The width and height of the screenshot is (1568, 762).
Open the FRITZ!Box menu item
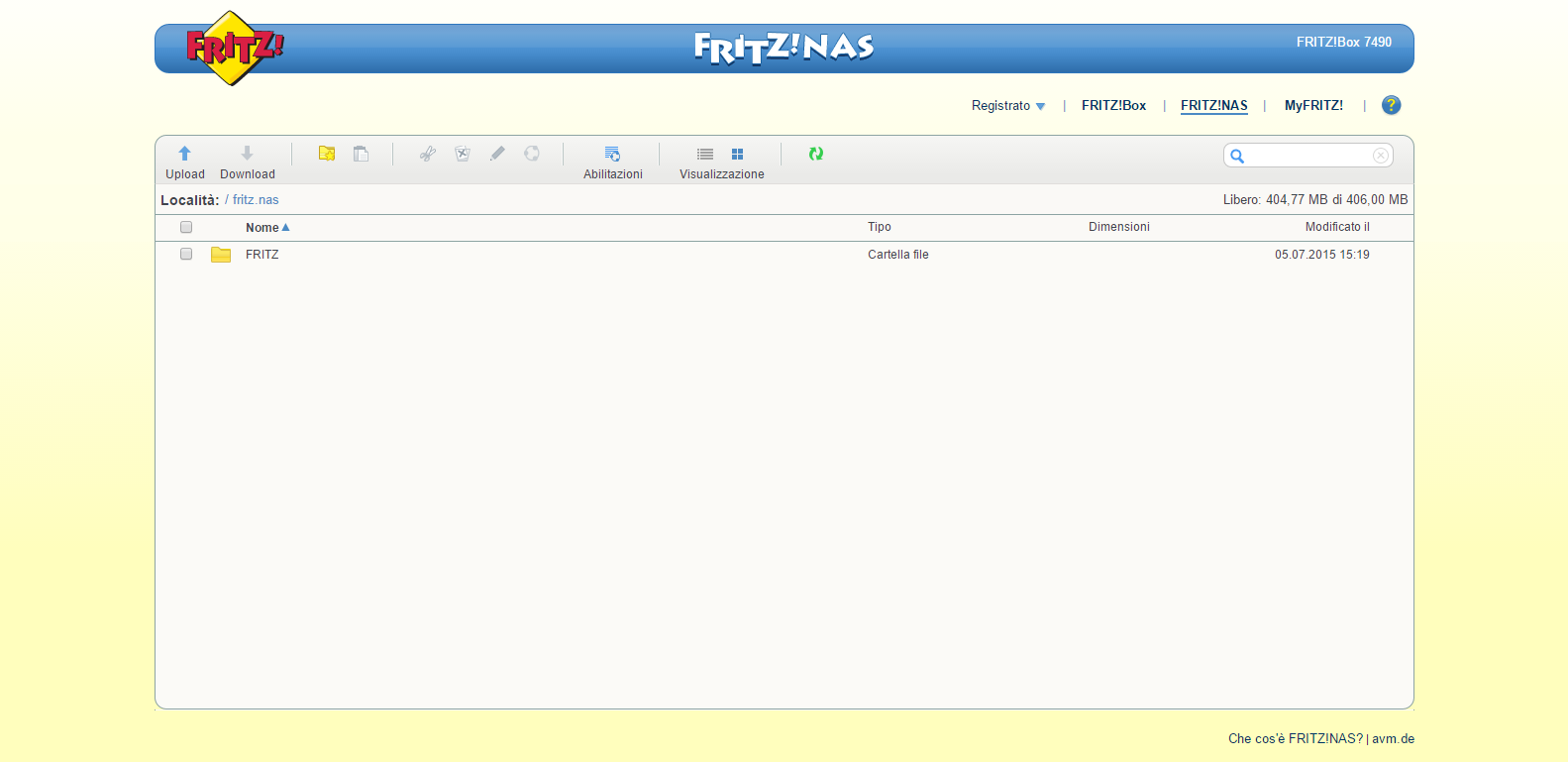[1113, 106]
